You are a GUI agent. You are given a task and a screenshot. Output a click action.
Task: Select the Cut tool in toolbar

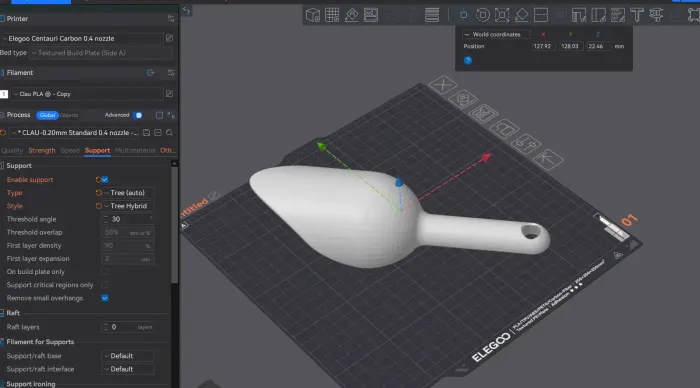click(541, 15)
